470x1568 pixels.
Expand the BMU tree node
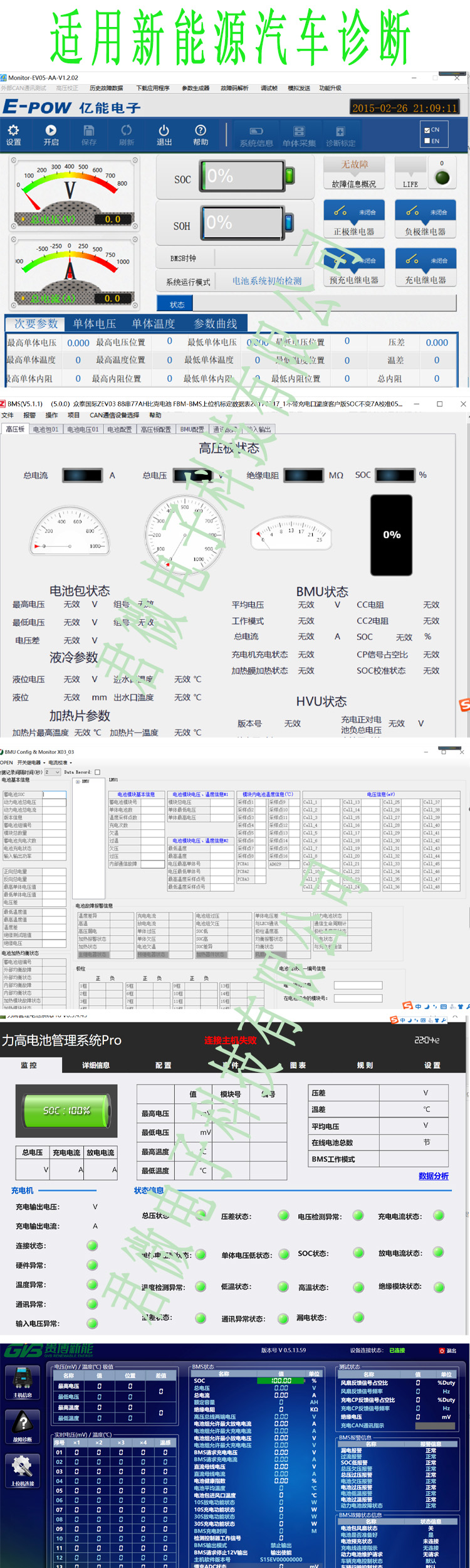[x=78, y=781]
